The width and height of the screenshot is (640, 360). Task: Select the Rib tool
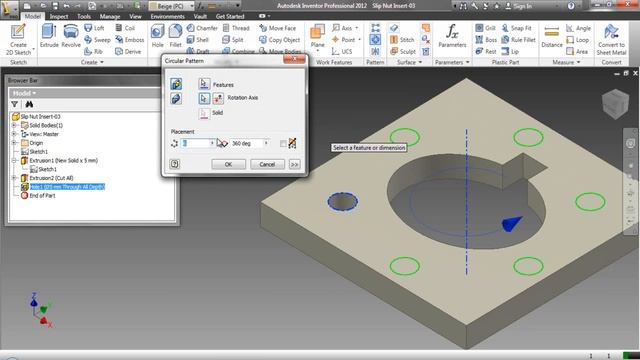[x=93, y=51]
